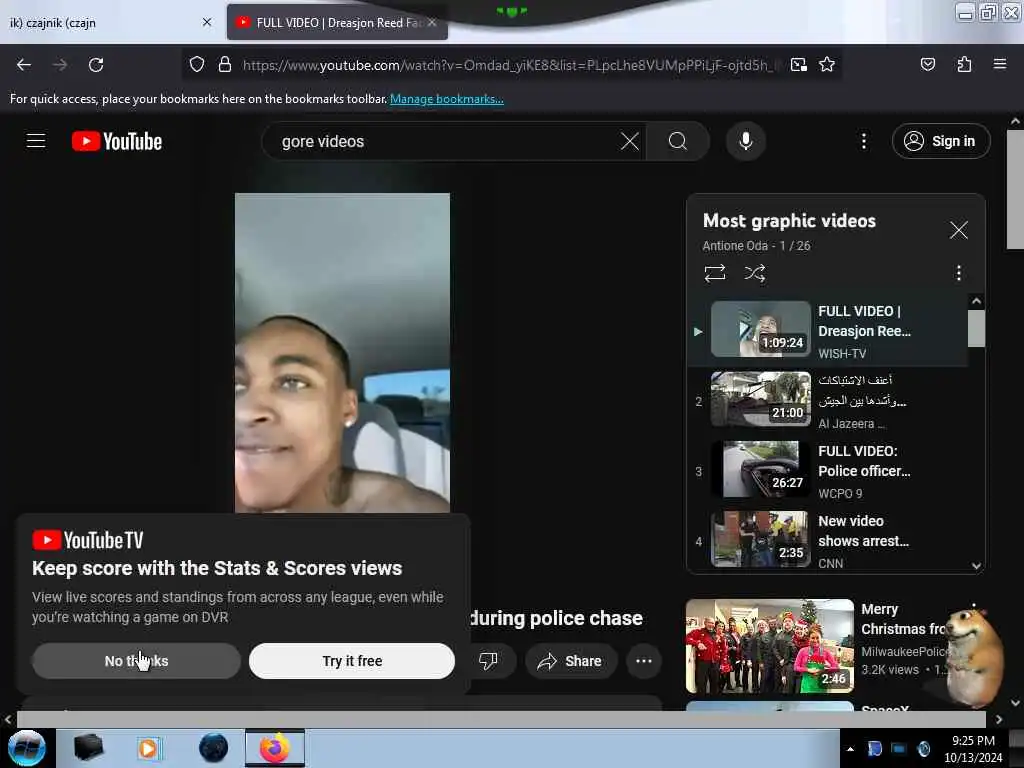Open Firefox application hamburger menu
The image size is (1024, 768).
999,64
